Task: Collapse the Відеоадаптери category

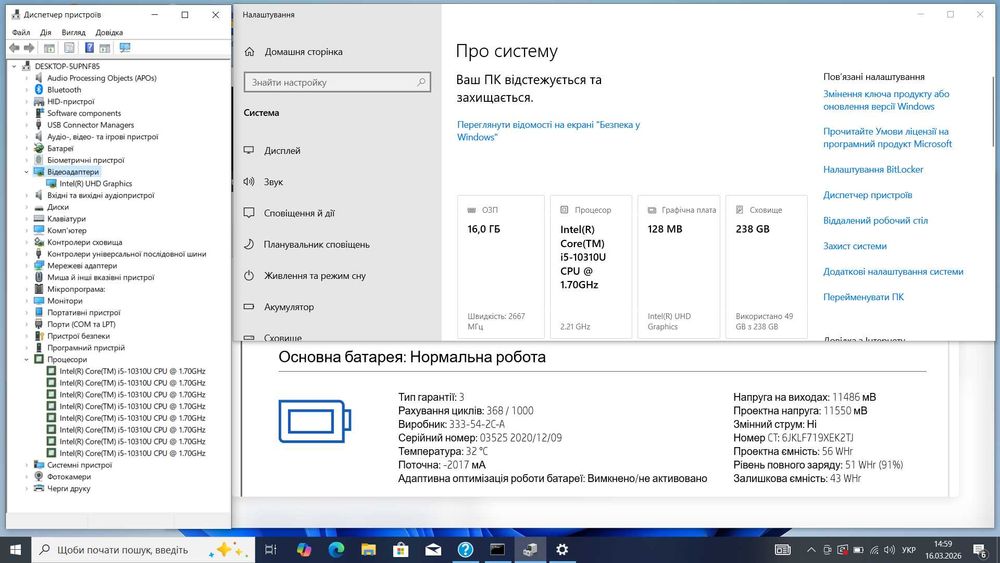Action: click(26, 172)
